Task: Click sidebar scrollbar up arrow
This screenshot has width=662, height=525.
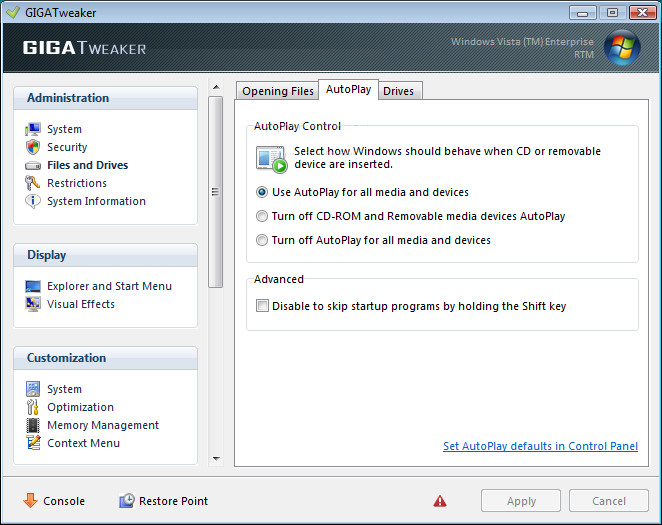Action: coord(216,87)
